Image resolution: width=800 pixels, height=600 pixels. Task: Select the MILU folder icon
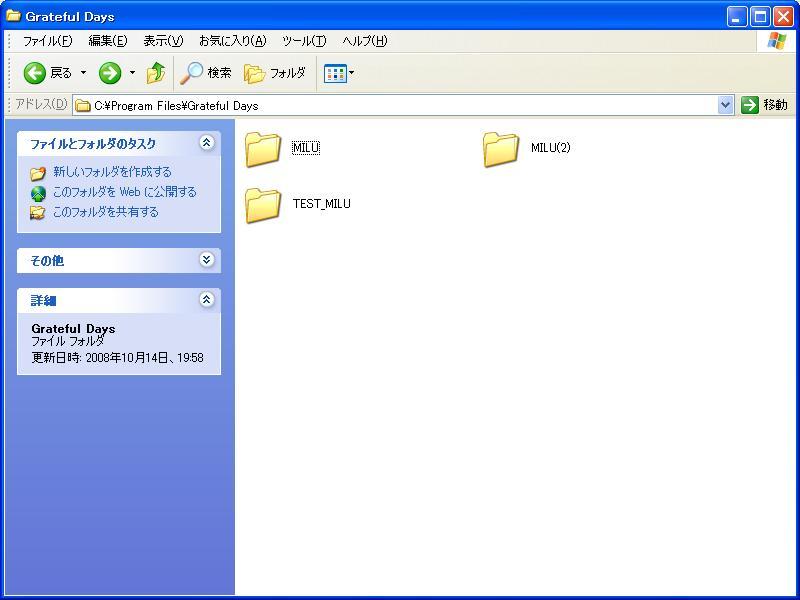263,149
